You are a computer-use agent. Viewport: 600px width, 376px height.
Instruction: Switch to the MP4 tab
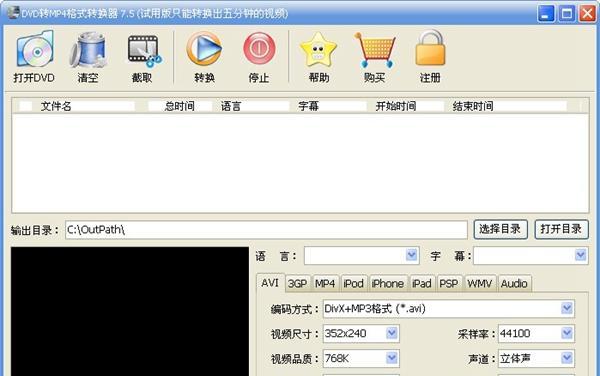[325, 284]
